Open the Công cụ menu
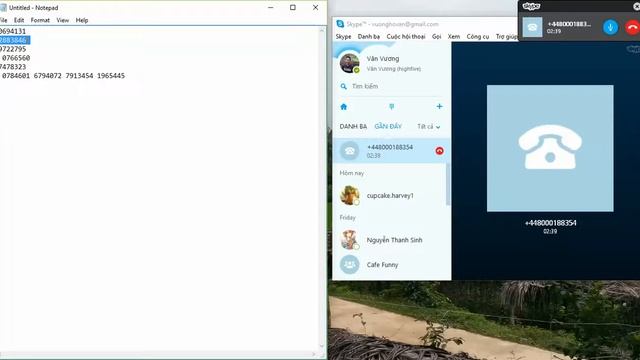This screenshot has height=360, width=640. [x=478, y=36]
